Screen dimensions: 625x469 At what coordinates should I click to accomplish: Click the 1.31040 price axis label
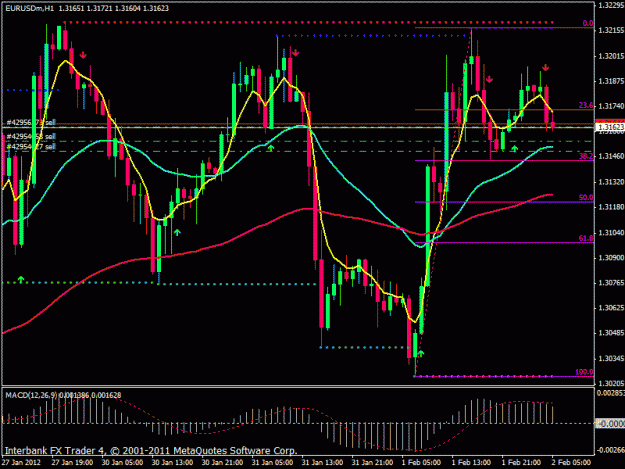point(611,233)
